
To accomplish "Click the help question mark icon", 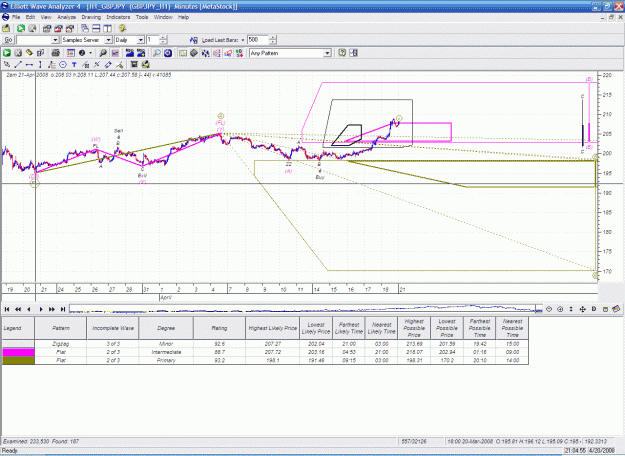I will click(342, 53).
